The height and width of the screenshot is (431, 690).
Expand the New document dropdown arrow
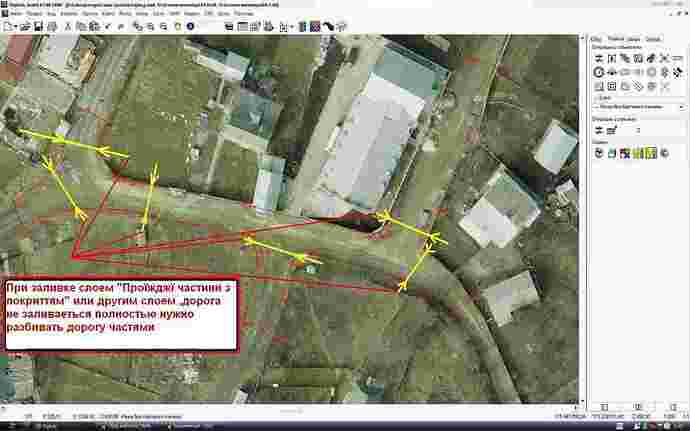(15, 27)
